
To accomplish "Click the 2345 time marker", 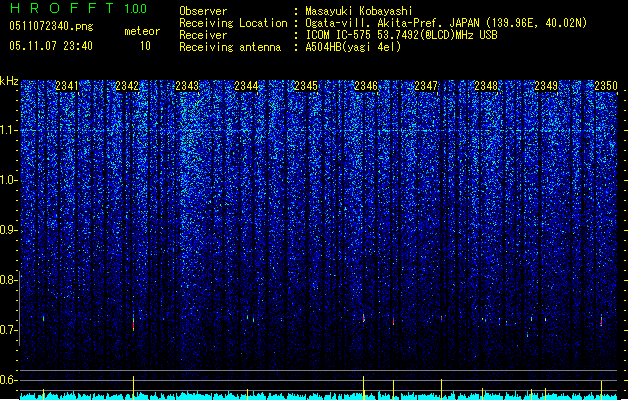I will pyautogui.click(x=306, y=86).
